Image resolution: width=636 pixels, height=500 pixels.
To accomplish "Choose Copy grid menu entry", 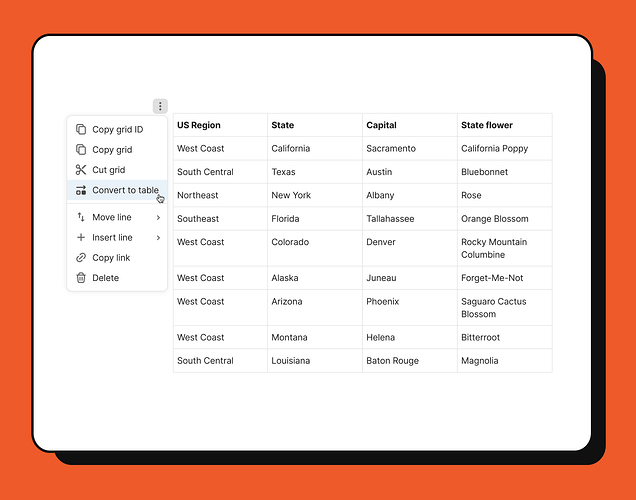I will click(x=117, y=150).
